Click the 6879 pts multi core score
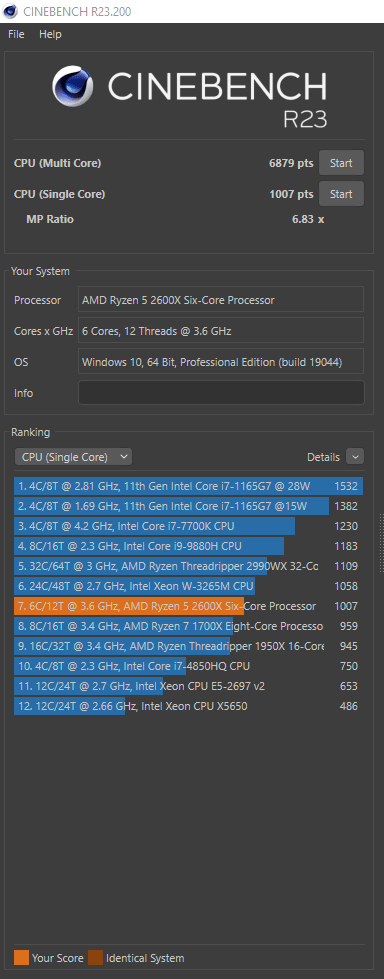Viewport: 384px width, 979px height. pos(291,164)
